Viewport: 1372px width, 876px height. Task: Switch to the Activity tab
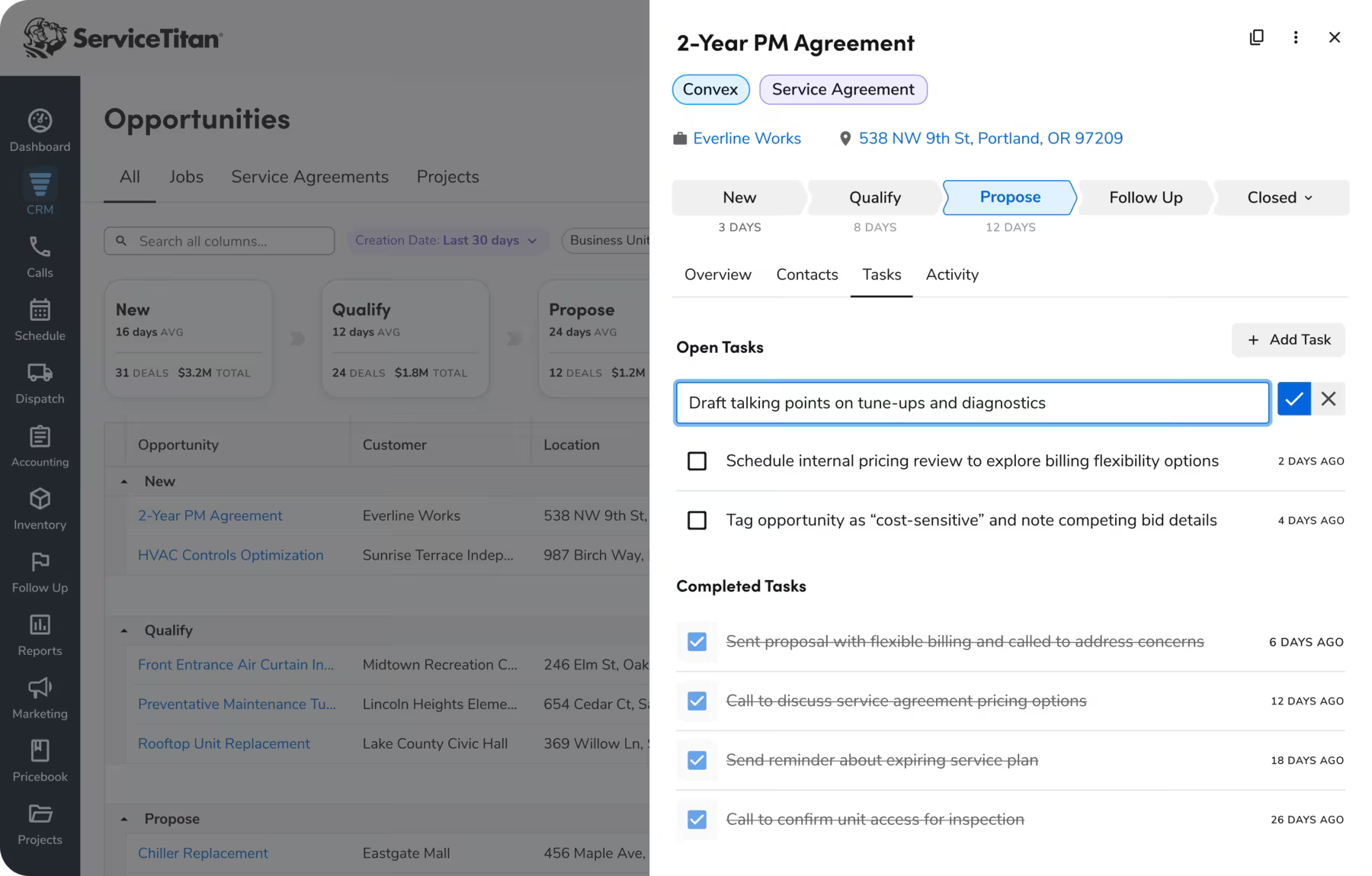[x=952, y=274]
